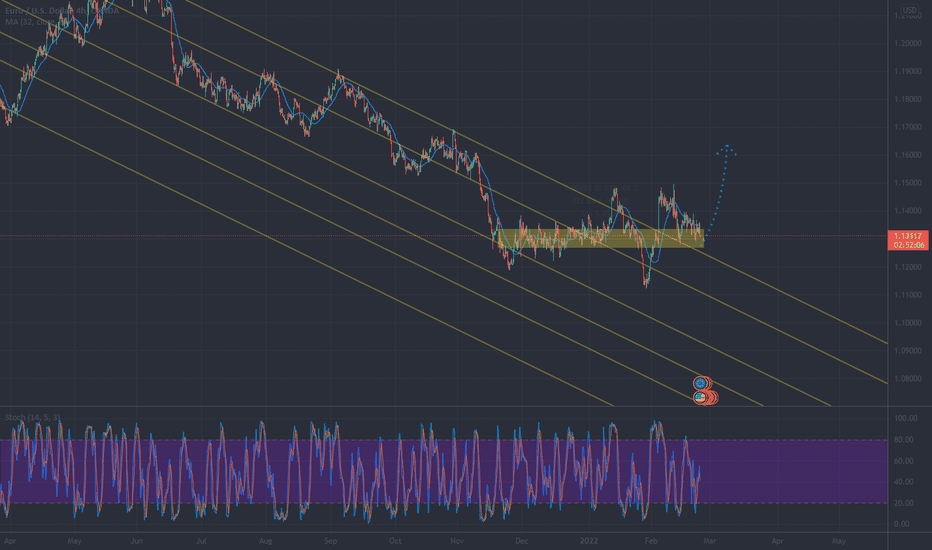This screenshot has width=932, height=550.
Task: Click the 1.14000 price axis label
Action: click(x=908, y=211)
